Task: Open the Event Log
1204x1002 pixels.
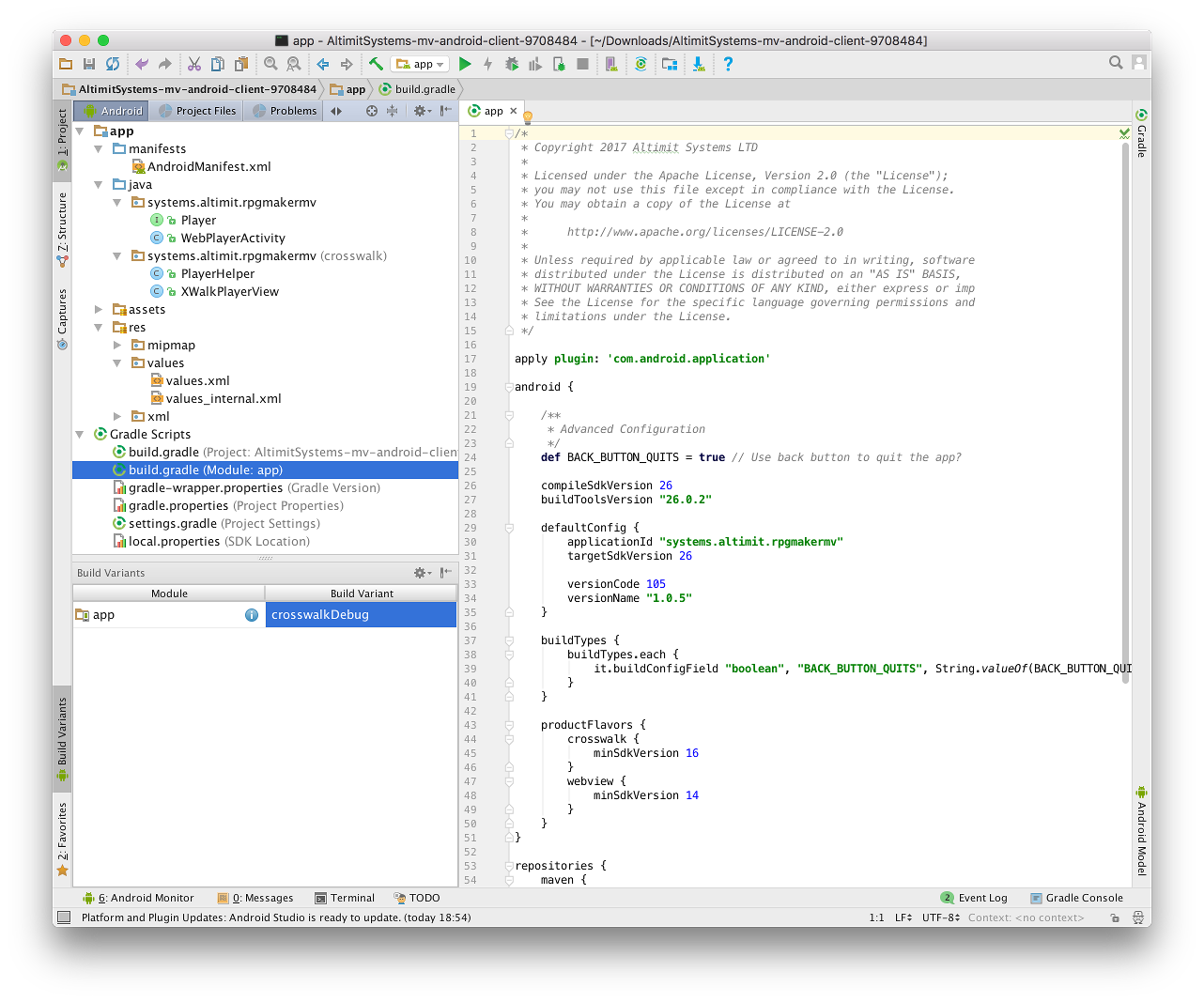Action: point(974,898)
